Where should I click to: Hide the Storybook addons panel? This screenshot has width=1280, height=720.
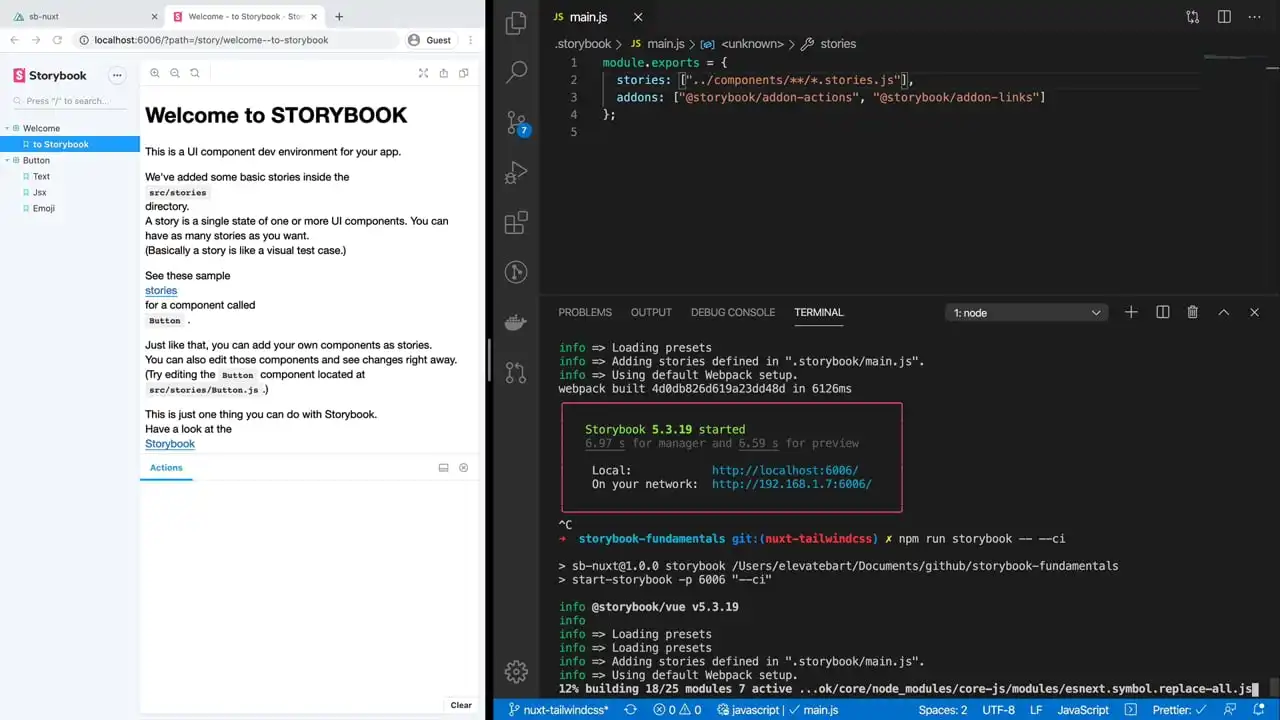tap(463, 467)
